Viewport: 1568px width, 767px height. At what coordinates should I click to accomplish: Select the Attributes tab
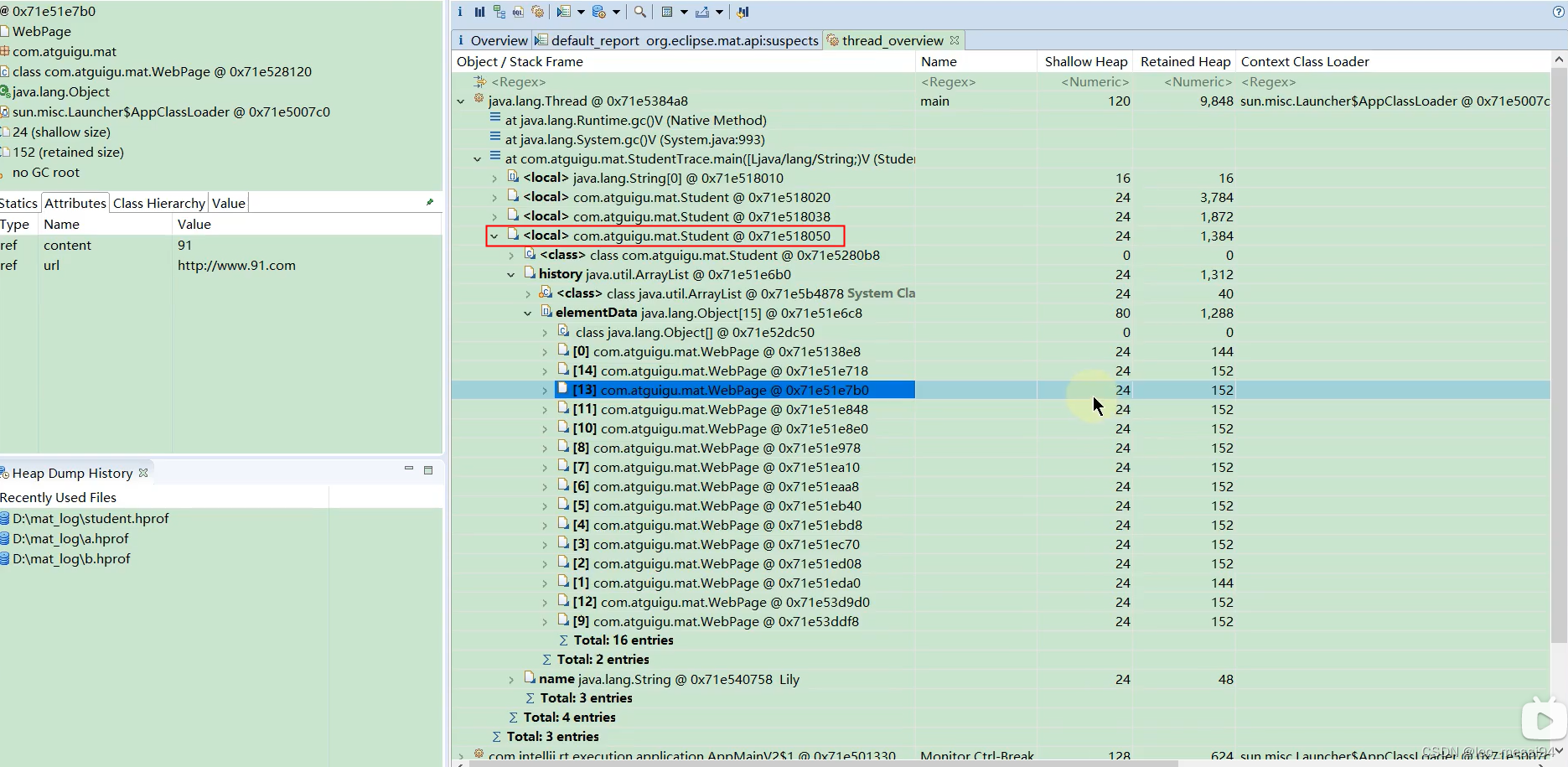(75, 203)
